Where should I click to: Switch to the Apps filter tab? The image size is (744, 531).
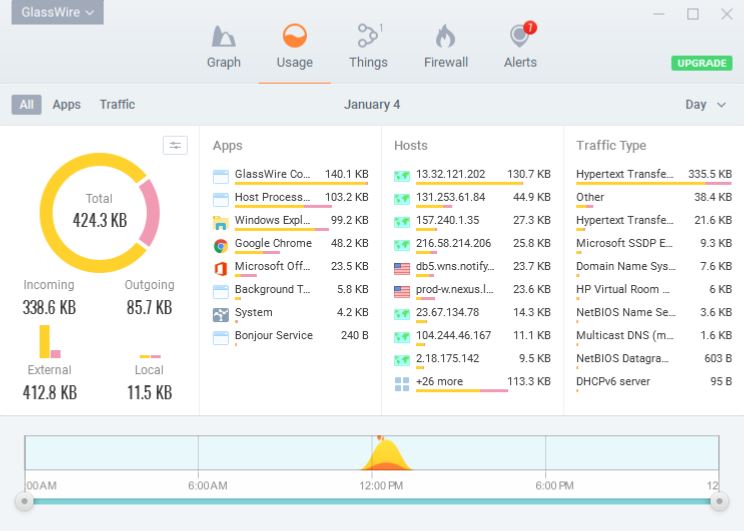coord(66,104)
